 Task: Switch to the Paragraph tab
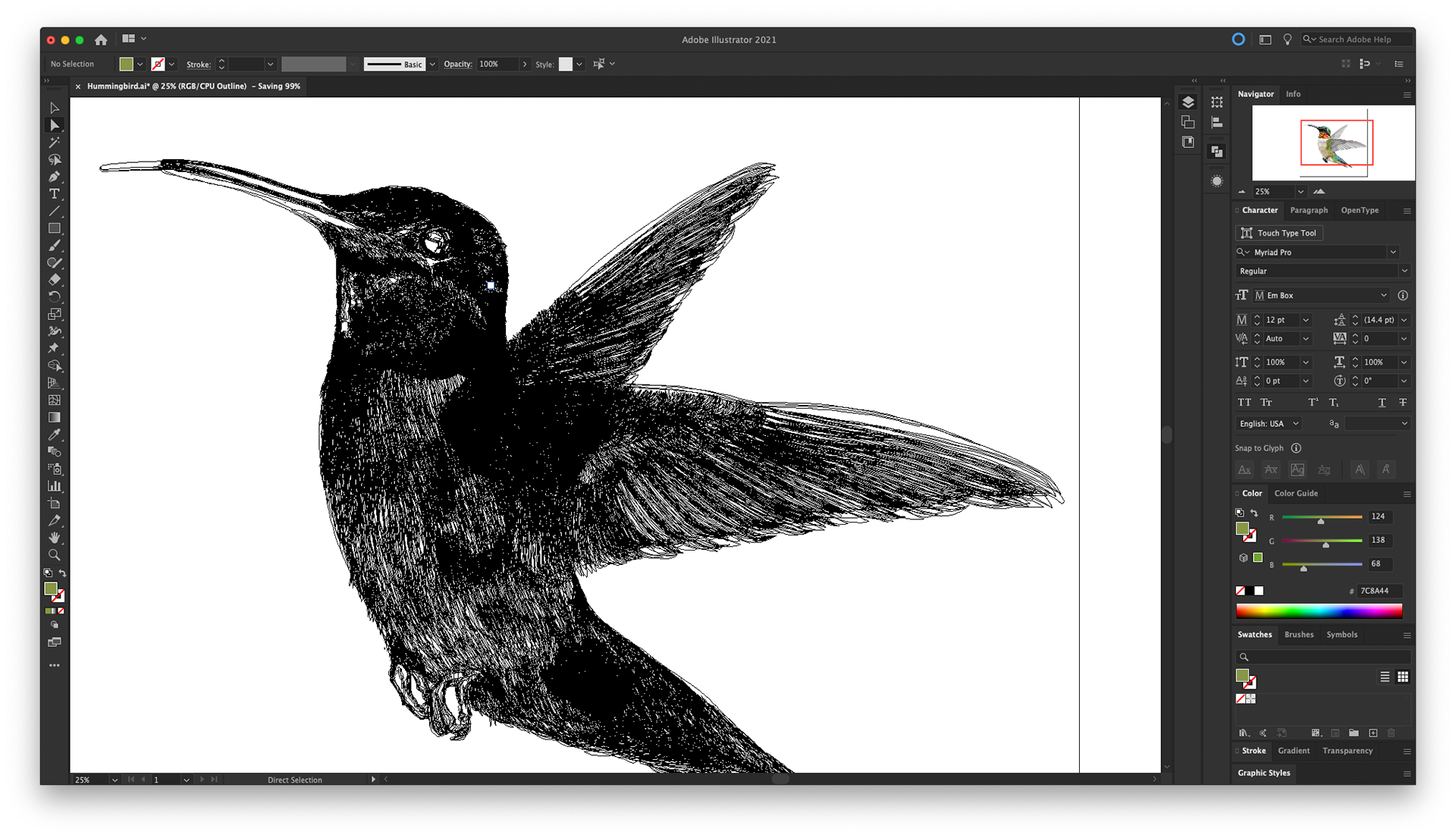1309,210
